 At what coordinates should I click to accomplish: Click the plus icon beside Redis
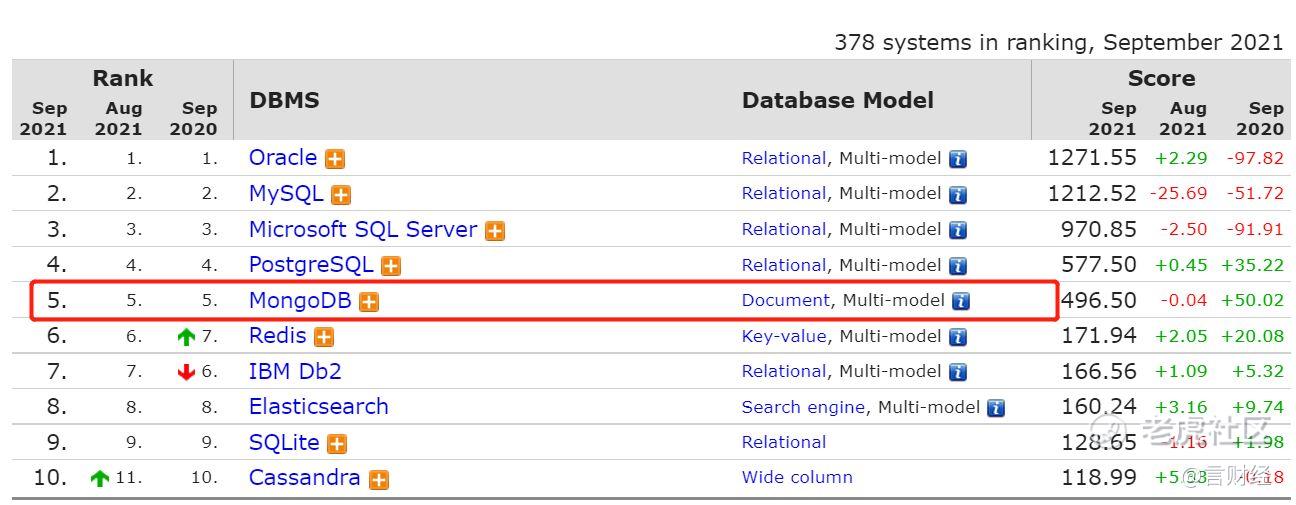point(324,337)
